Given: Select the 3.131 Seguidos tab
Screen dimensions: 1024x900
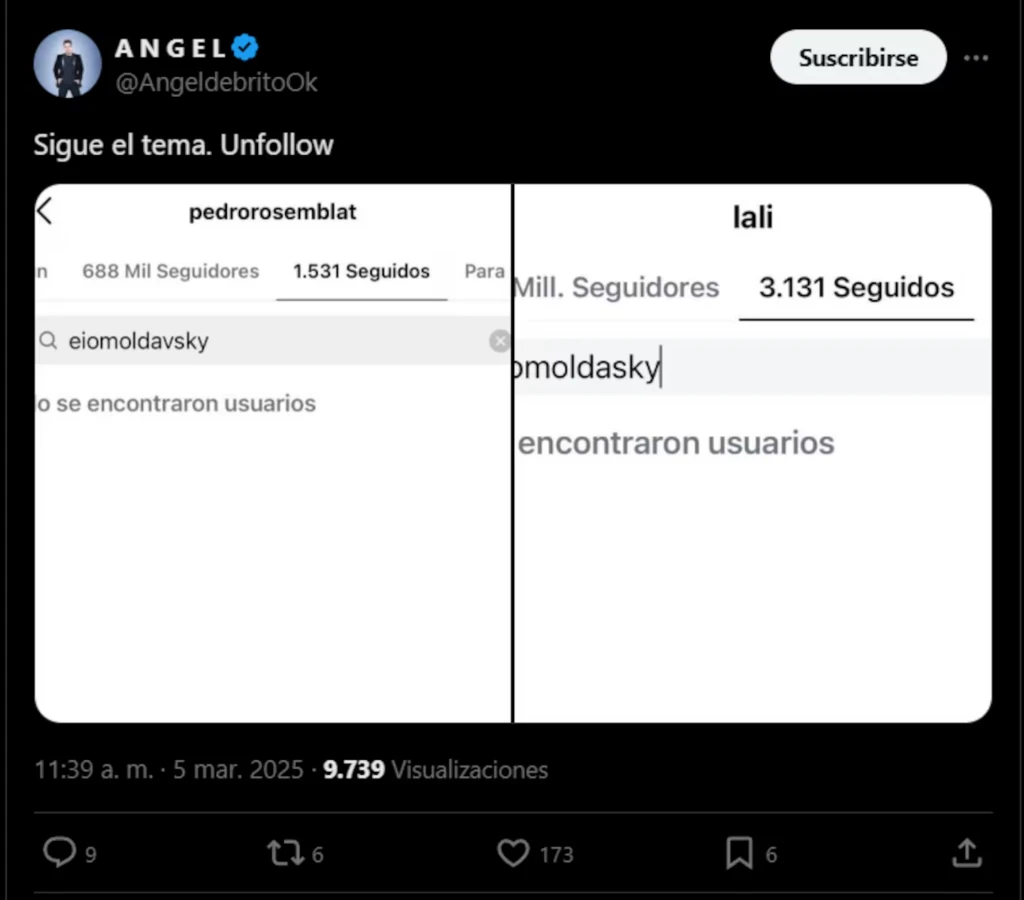Looking at the screenshot, I should coord(856,288).
